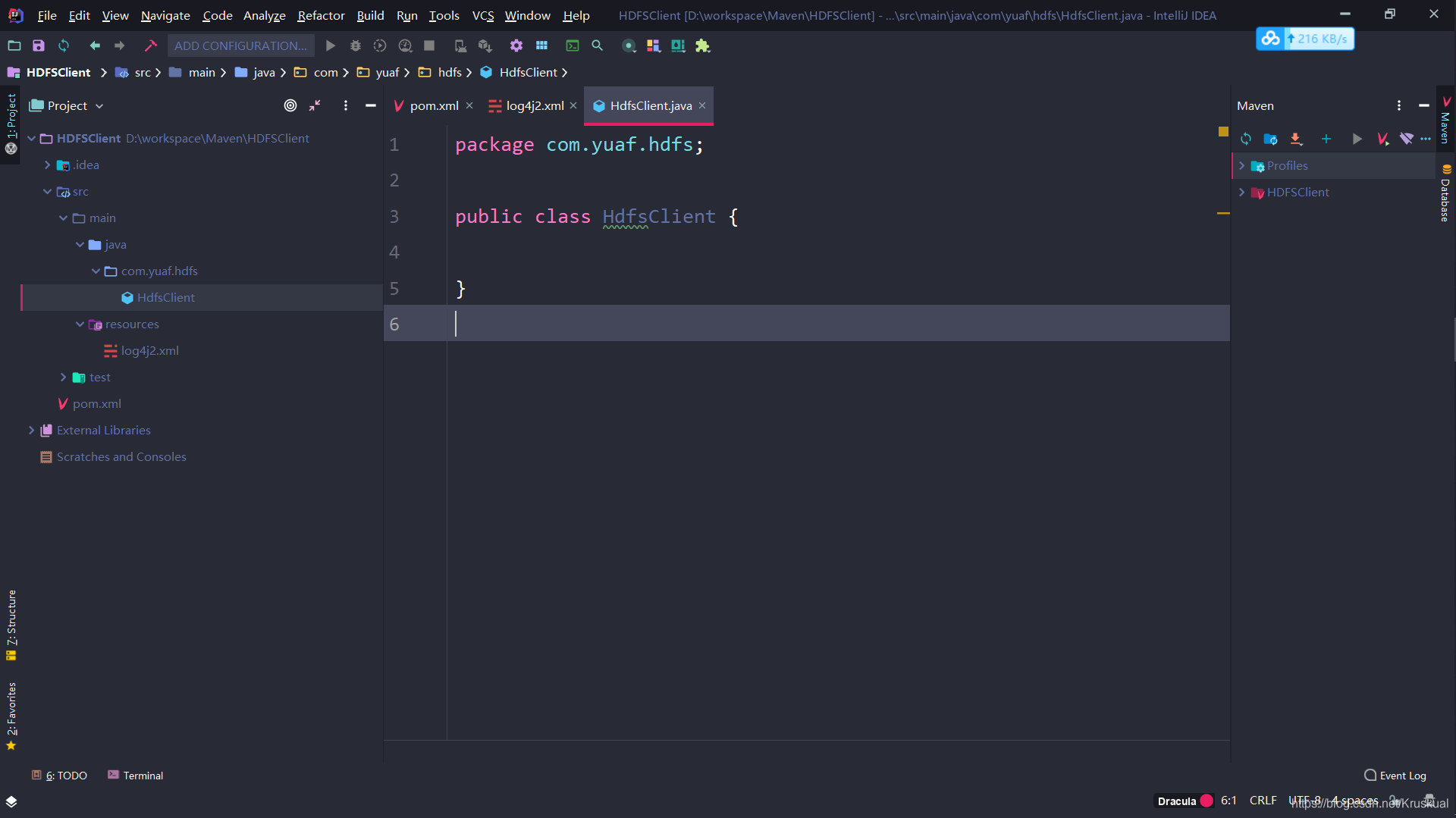Click the Stop square icon
The image size is (1456, 818).
click(x=429, y=45)
